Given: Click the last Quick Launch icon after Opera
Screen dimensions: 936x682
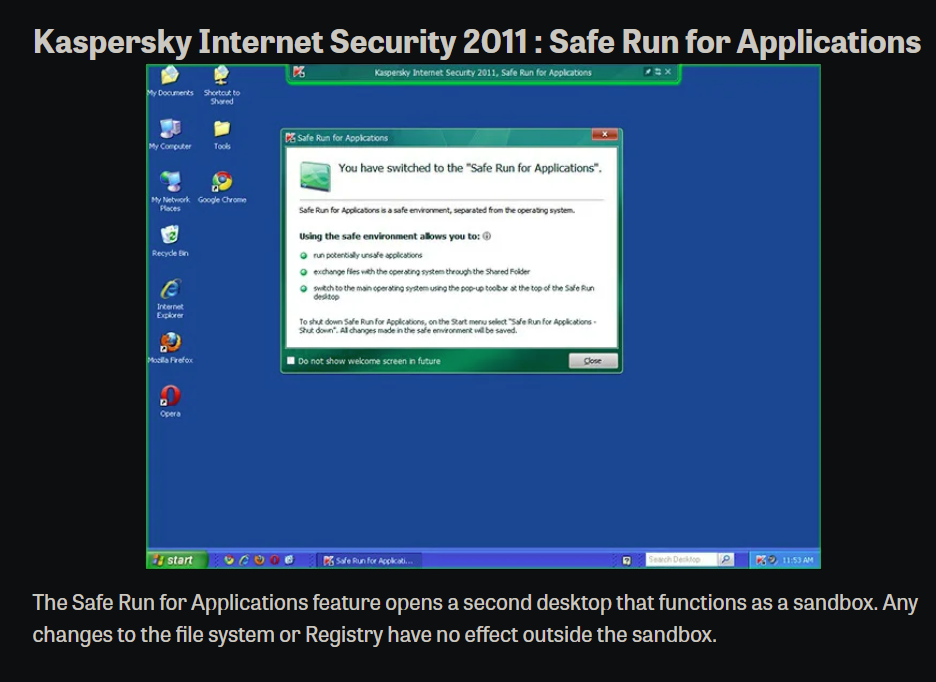Looking at the screenshot, I should (290, 560).
